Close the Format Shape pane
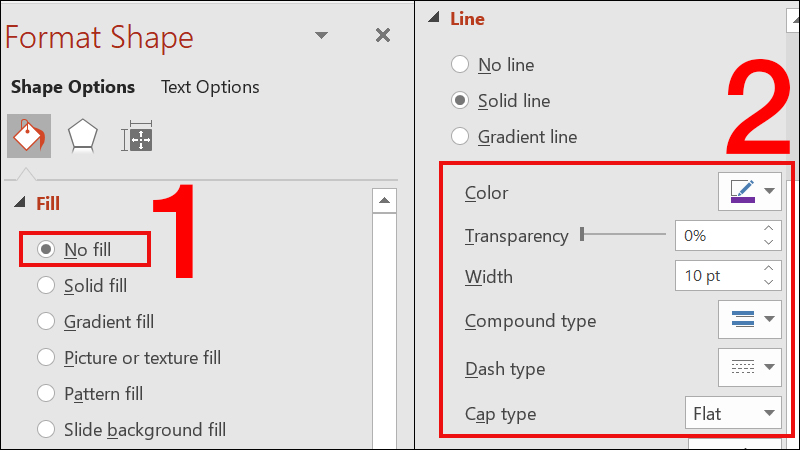This screenshot has height=450, width=800. [x=382, y=36]
